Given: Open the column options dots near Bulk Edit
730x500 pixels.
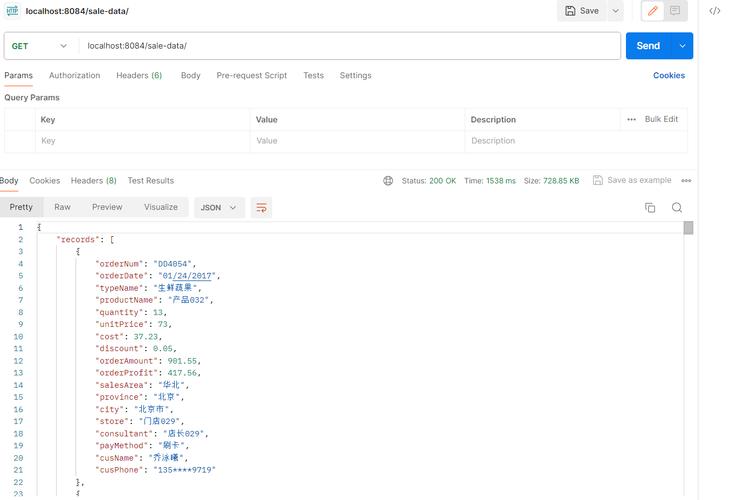Looking at the screenshot, I should (631, 120).
